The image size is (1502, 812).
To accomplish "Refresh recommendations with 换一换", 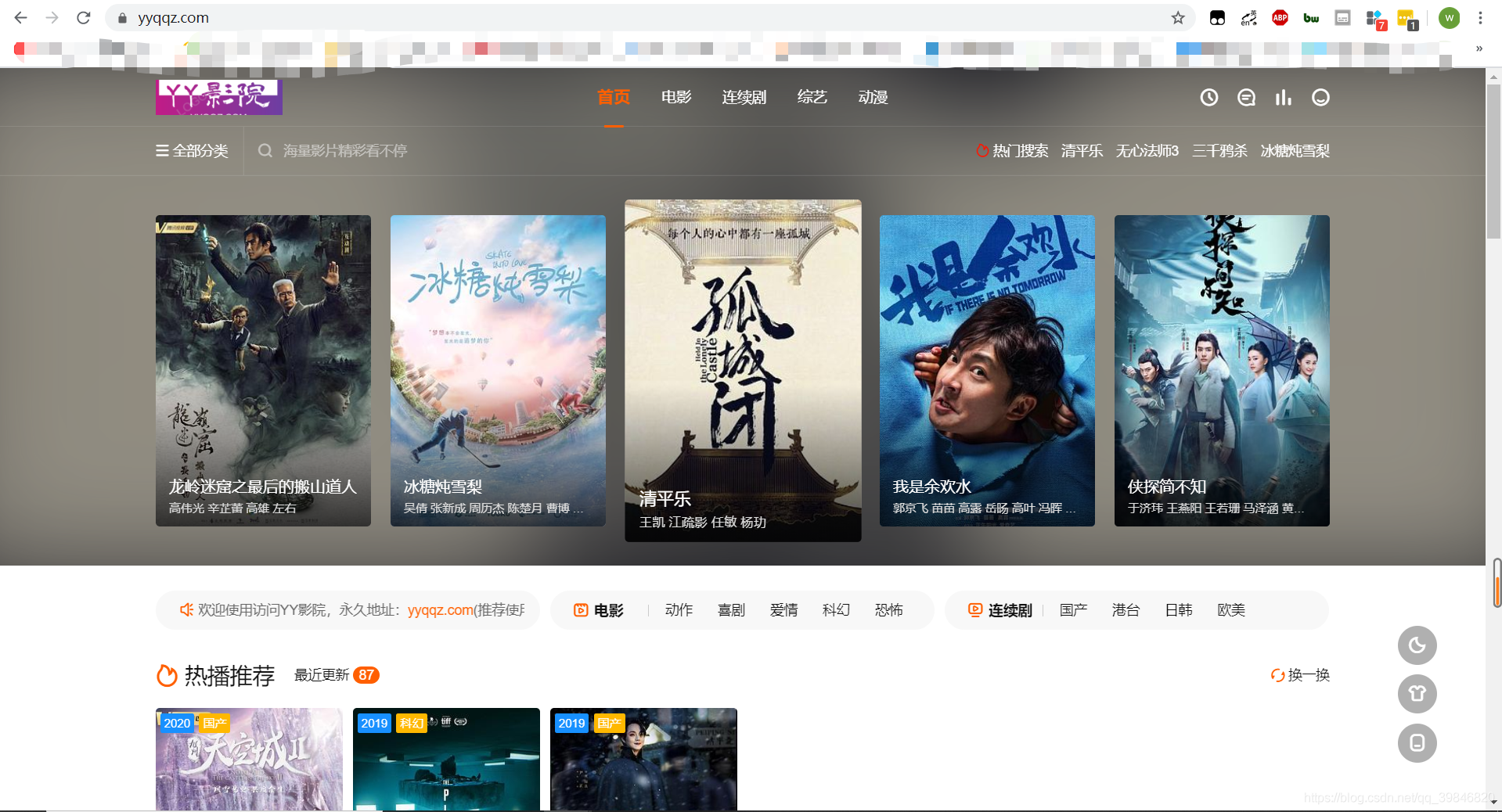I will 1301,675.
